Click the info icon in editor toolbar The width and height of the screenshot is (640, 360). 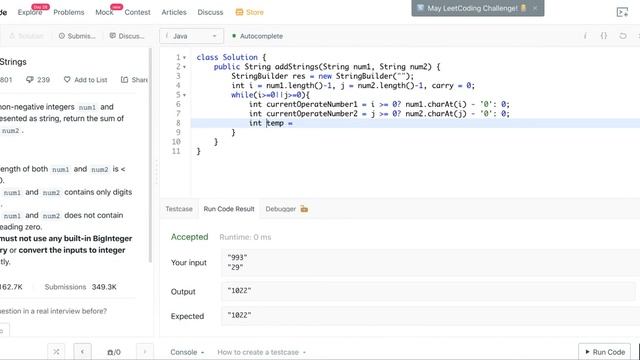[x=585, y=36]
